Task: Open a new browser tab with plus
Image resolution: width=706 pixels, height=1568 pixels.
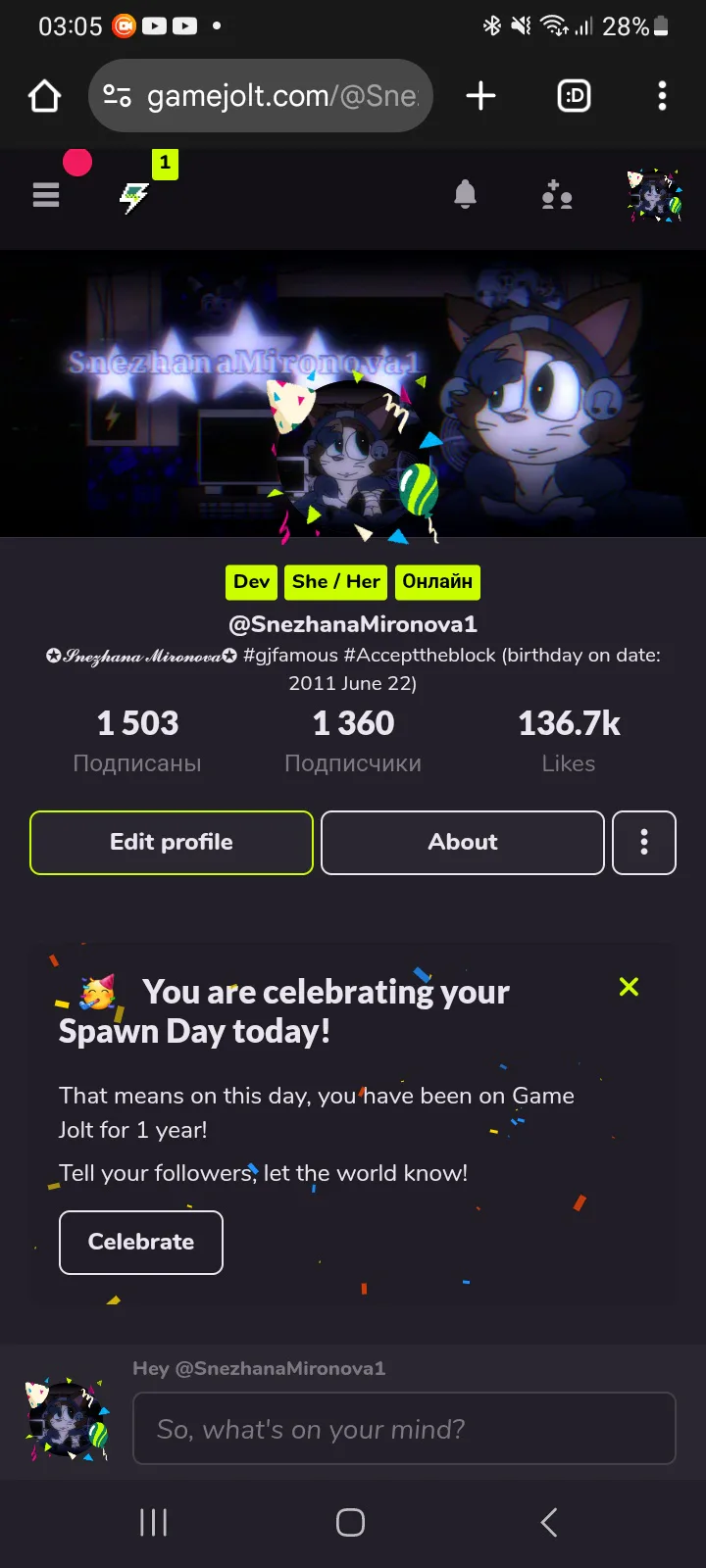Action: click(480, 96)
